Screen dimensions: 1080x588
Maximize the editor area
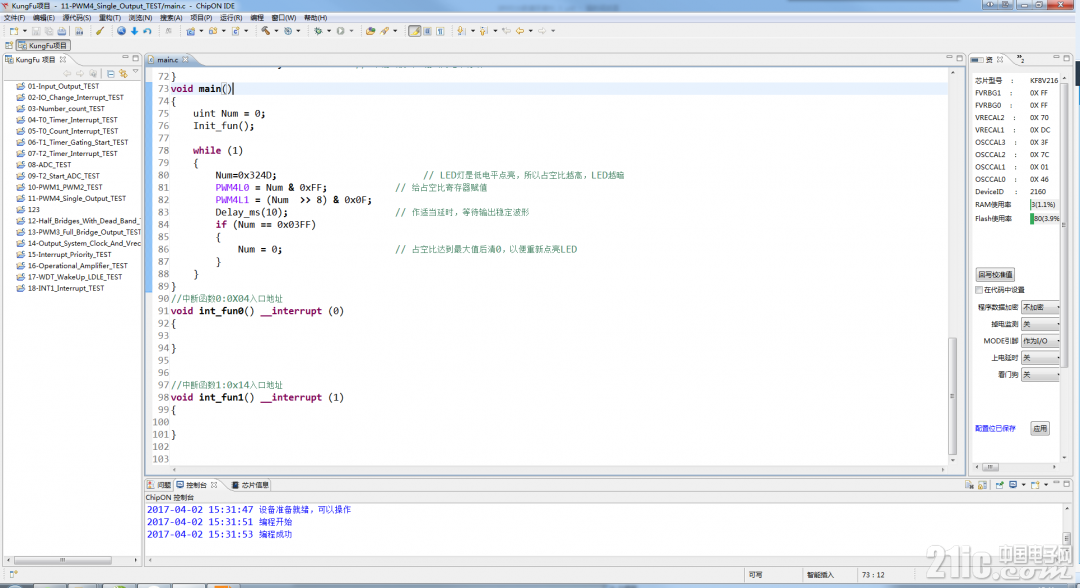(x=959, y=58)
